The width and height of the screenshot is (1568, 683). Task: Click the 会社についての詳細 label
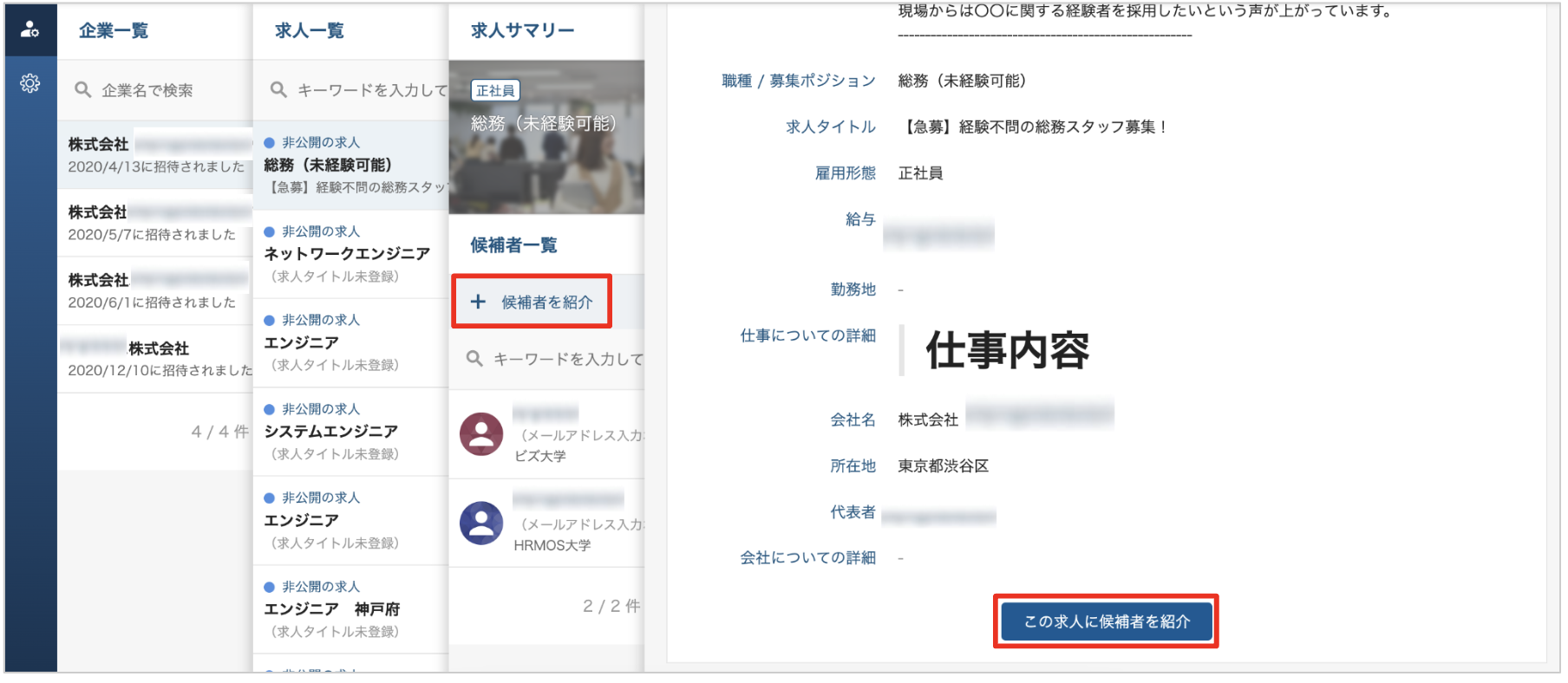click(808, 557)
